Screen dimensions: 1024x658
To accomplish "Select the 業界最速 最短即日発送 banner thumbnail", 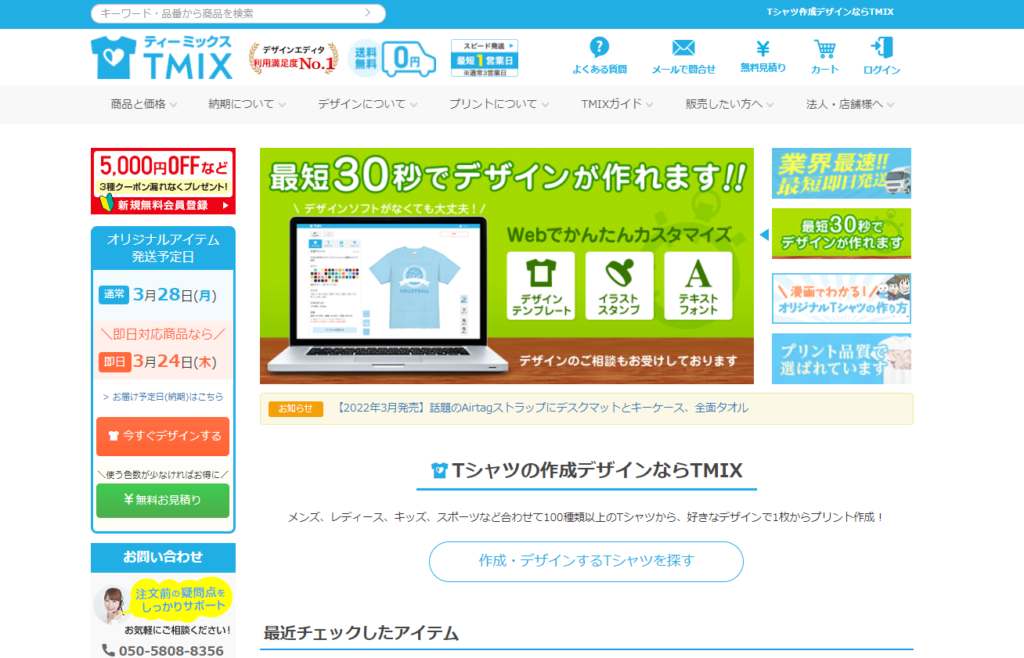I will pos(841,174).
